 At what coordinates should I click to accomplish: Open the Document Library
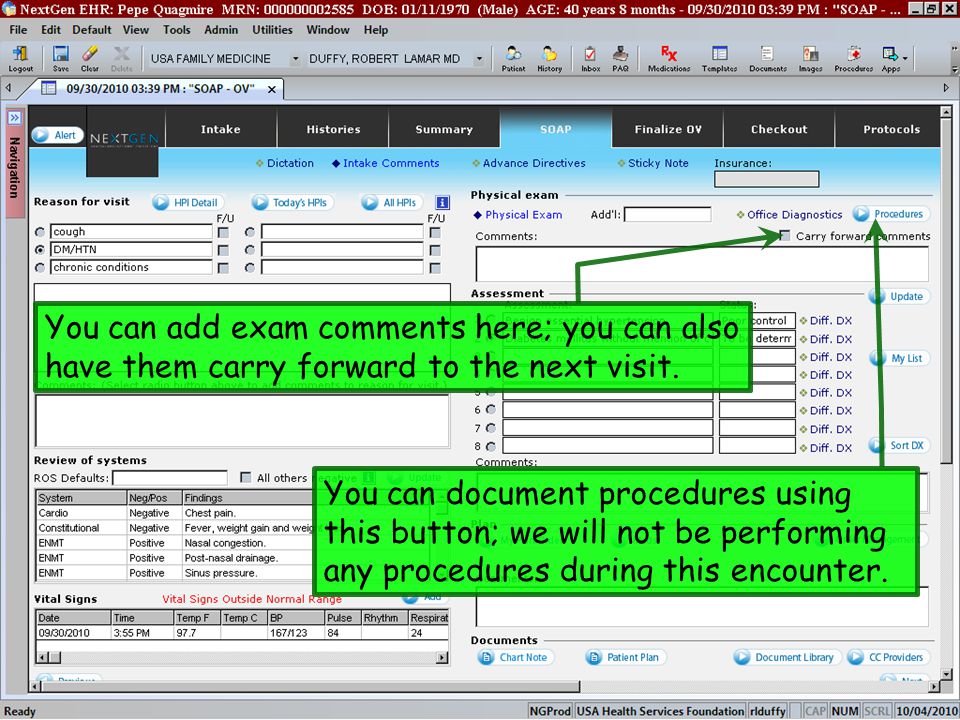pyautogui.click(x=787, y=657)
